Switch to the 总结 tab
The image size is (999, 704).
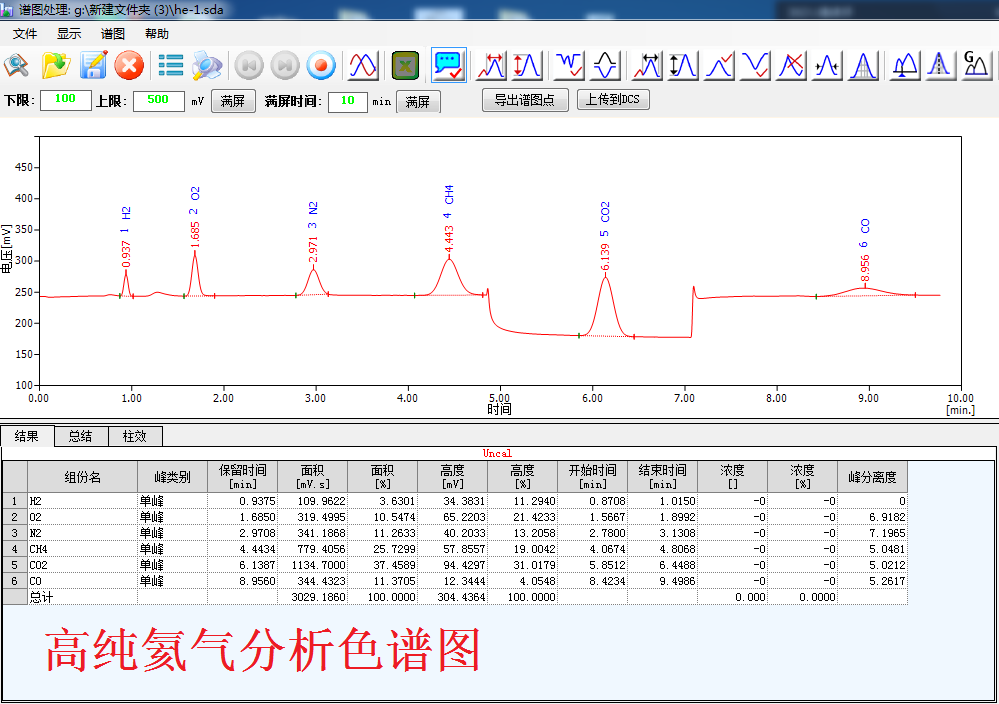pos(81,436)
